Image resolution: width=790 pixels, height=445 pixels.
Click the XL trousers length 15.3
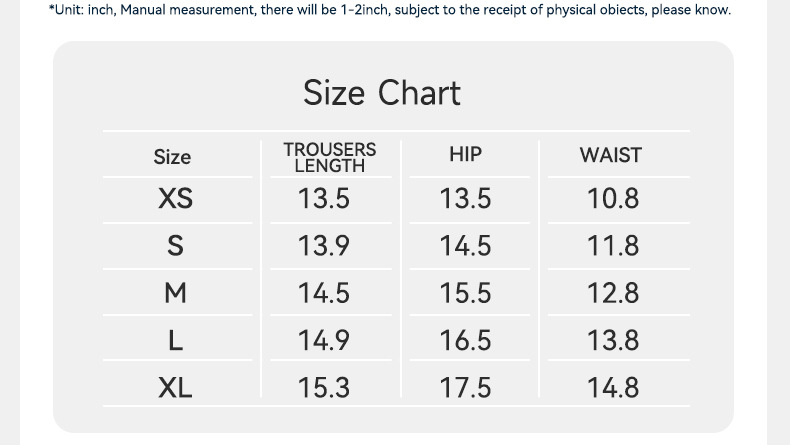point(324,388)
